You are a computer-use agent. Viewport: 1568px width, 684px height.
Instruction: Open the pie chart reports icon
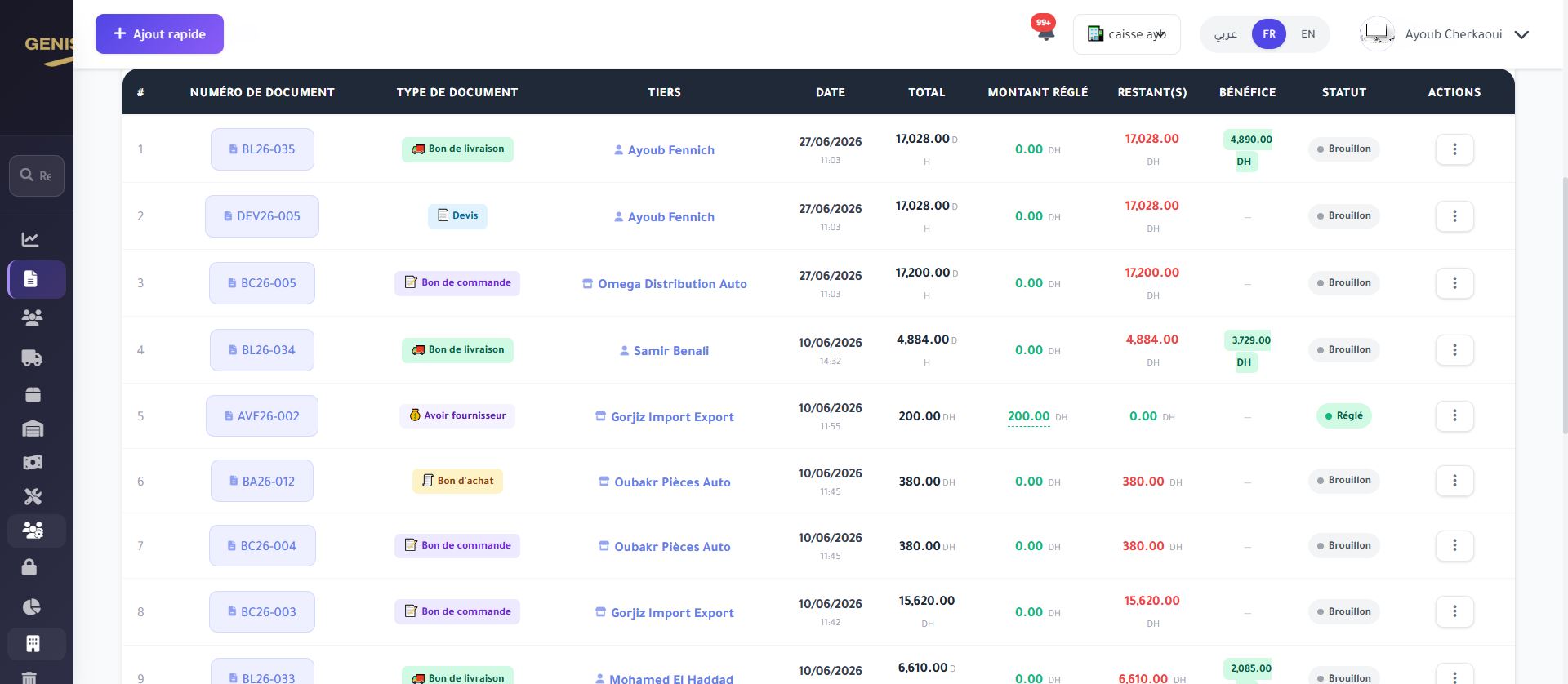[31, 606]
